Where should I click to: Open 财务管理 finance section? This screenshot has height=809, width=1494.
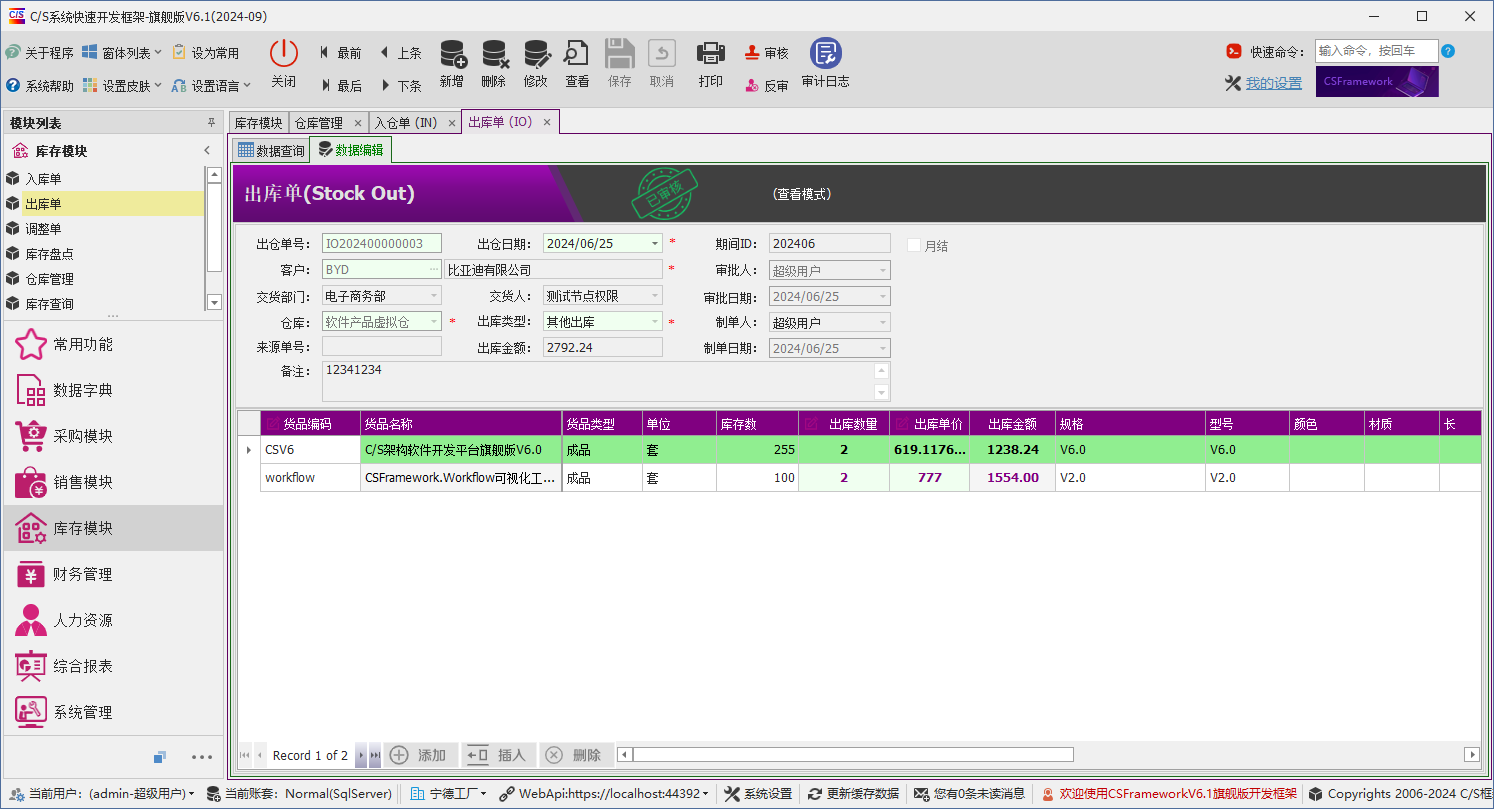(113, 575)
